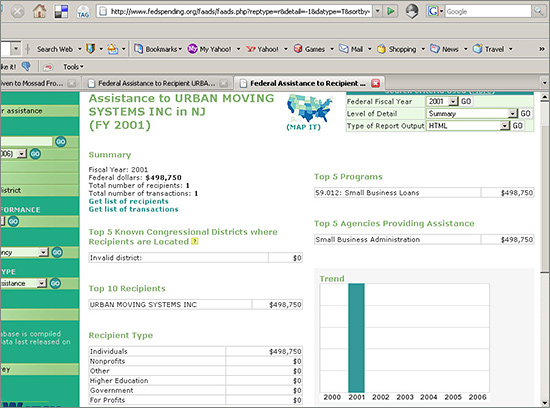This screenshot has width=550, height=408.
Task: Open My Yahoo! toolbar button
Action: [210, 49]
